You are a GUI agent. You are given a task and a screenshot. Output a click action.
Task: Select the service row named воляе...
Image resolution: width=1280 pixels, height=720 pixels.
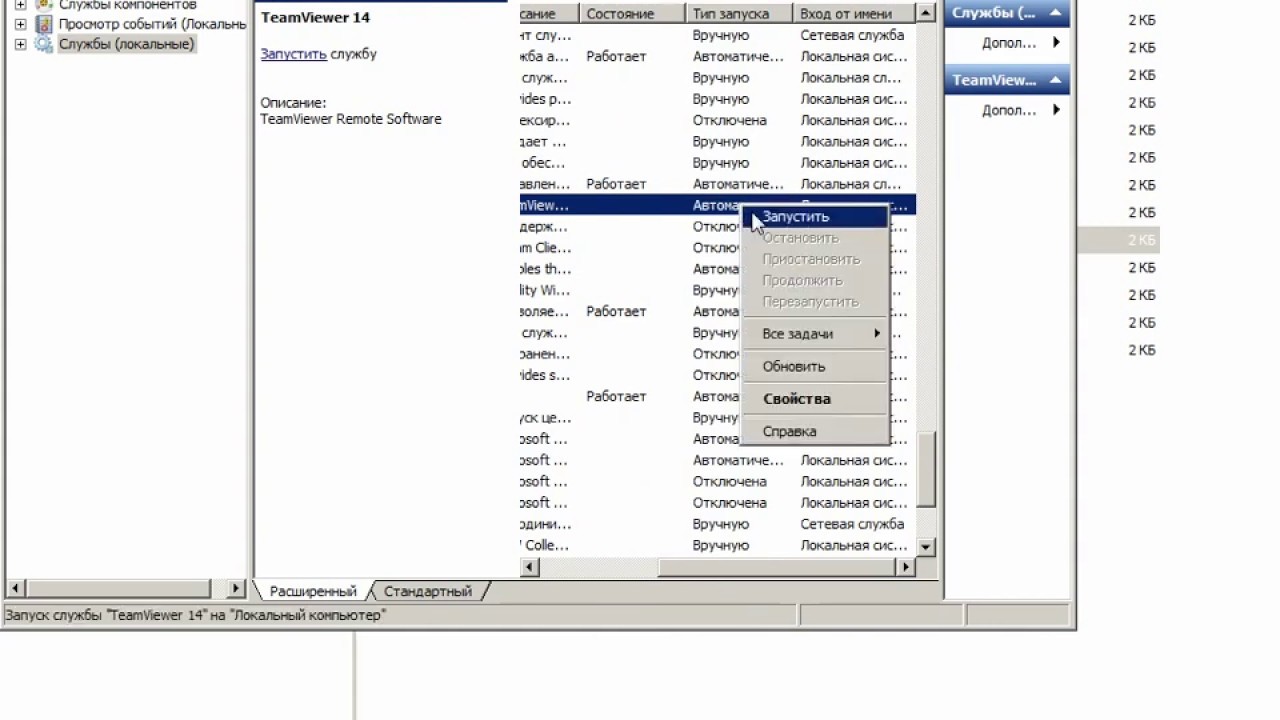point(718,311)
